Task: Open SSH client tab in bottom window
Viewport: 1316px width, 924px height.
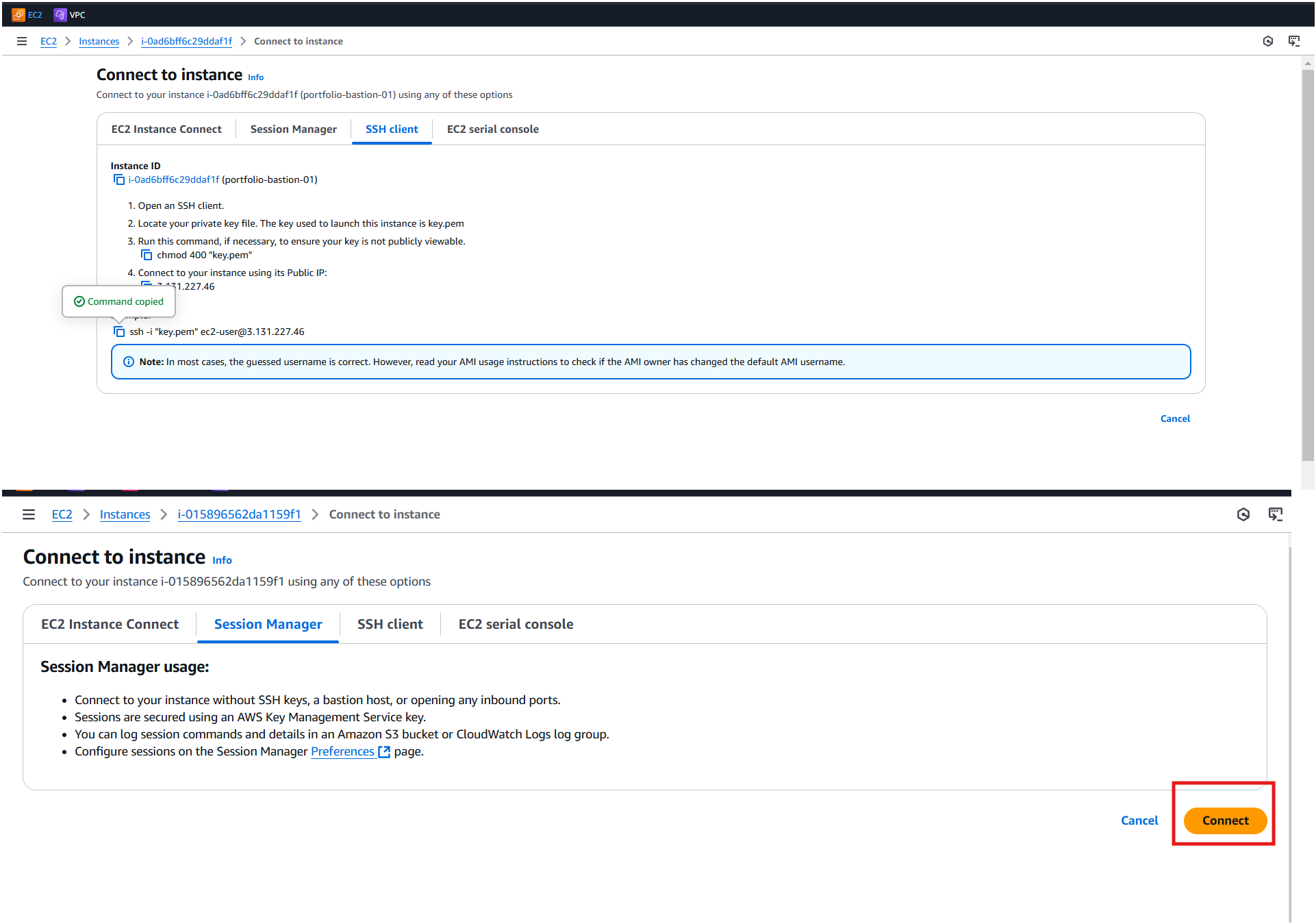Action: 390,624
